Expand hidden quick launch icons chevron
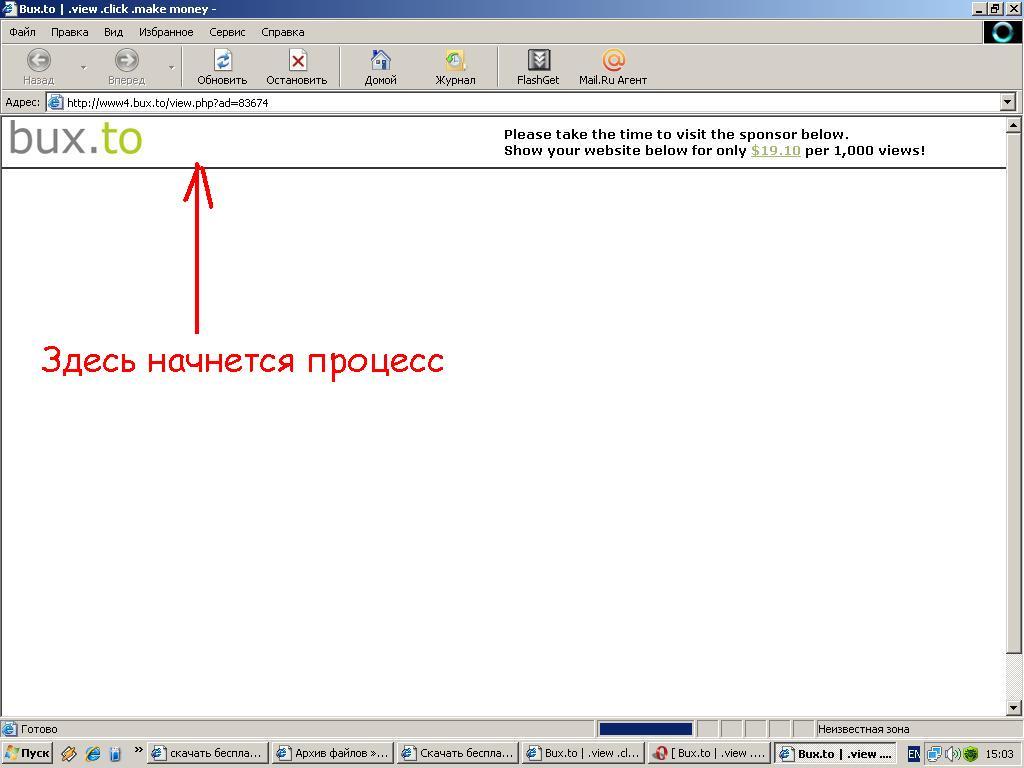 coord(138,751)
